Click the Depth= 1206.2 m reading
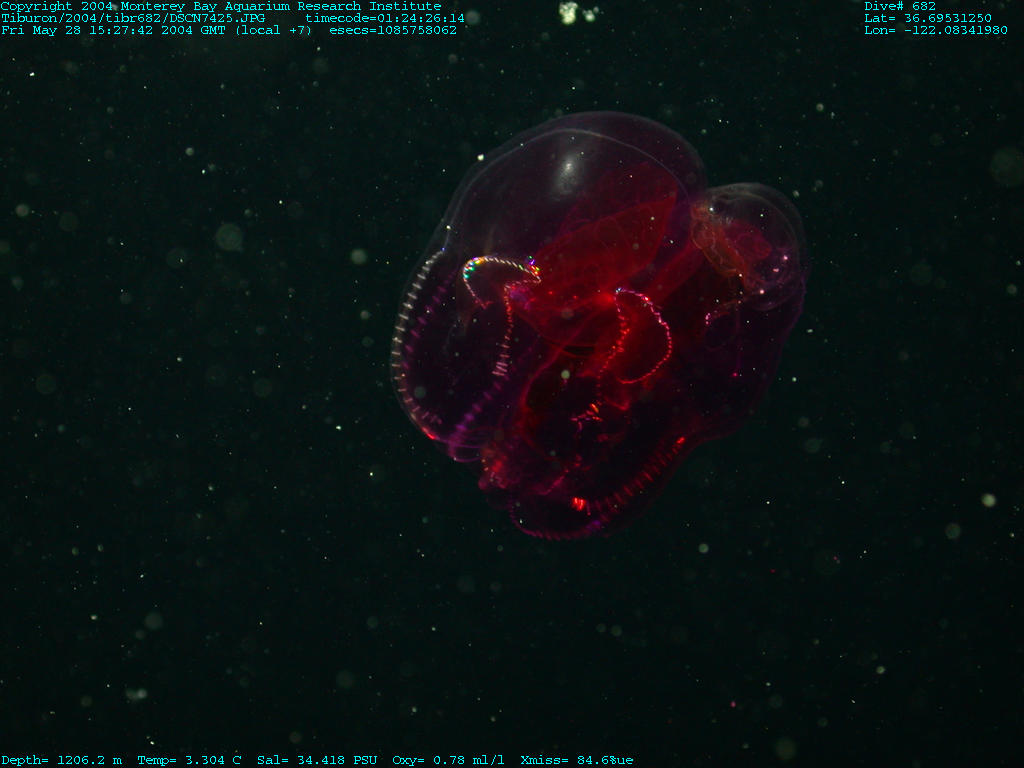Screen dimensions: 1024x768 coord(61,760)
